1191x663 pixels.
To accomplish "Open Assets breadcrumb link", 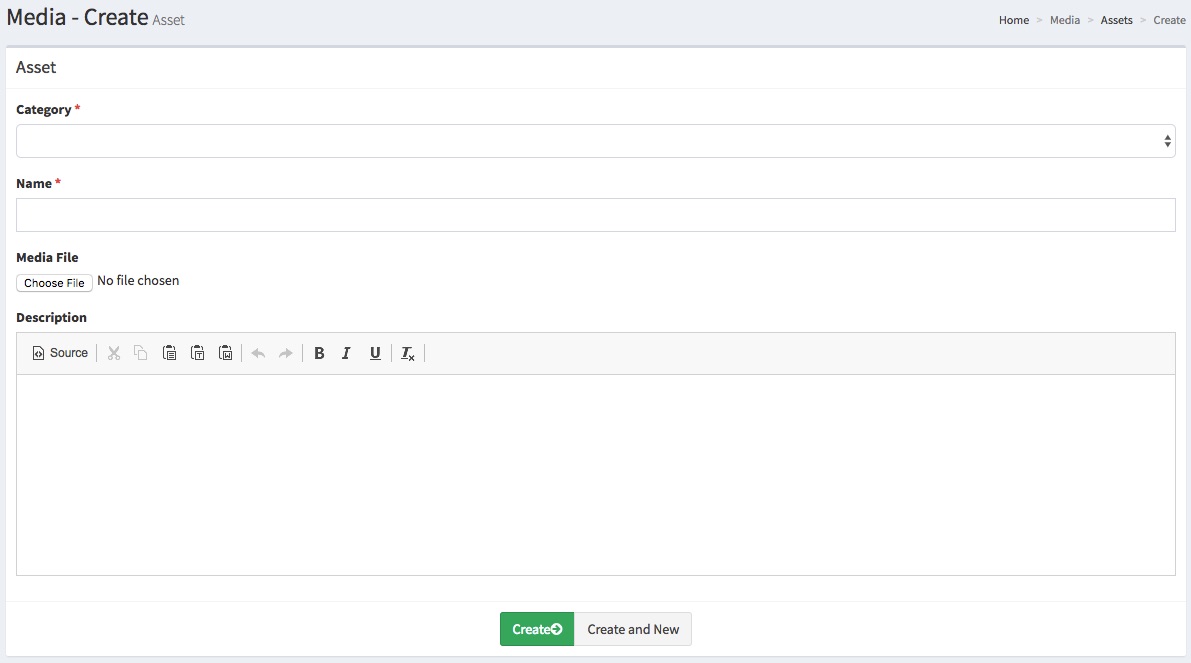I will coord(1116,20).
